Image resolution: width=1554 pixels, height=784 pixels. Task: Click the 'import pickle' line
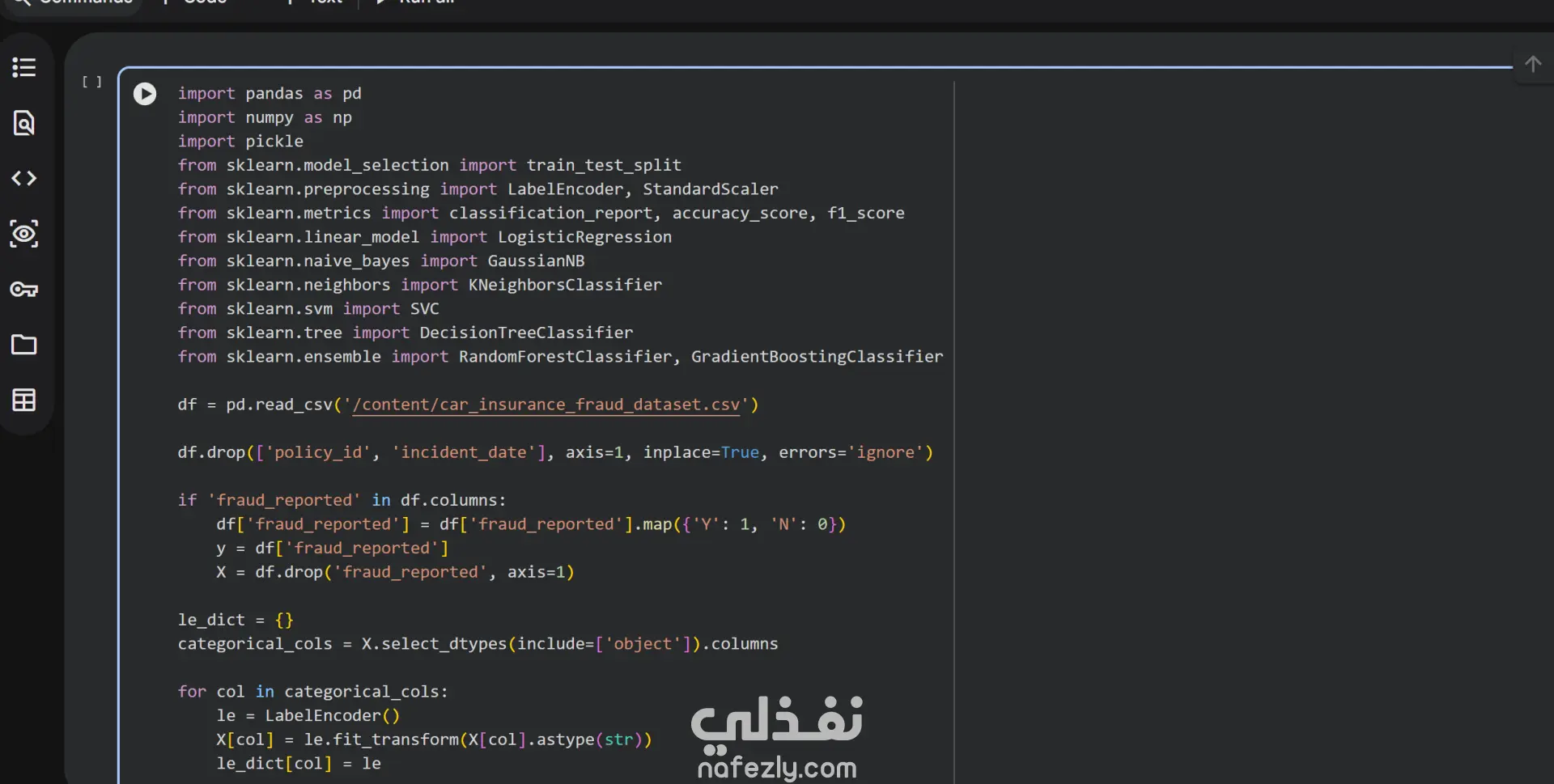(240, 142)
